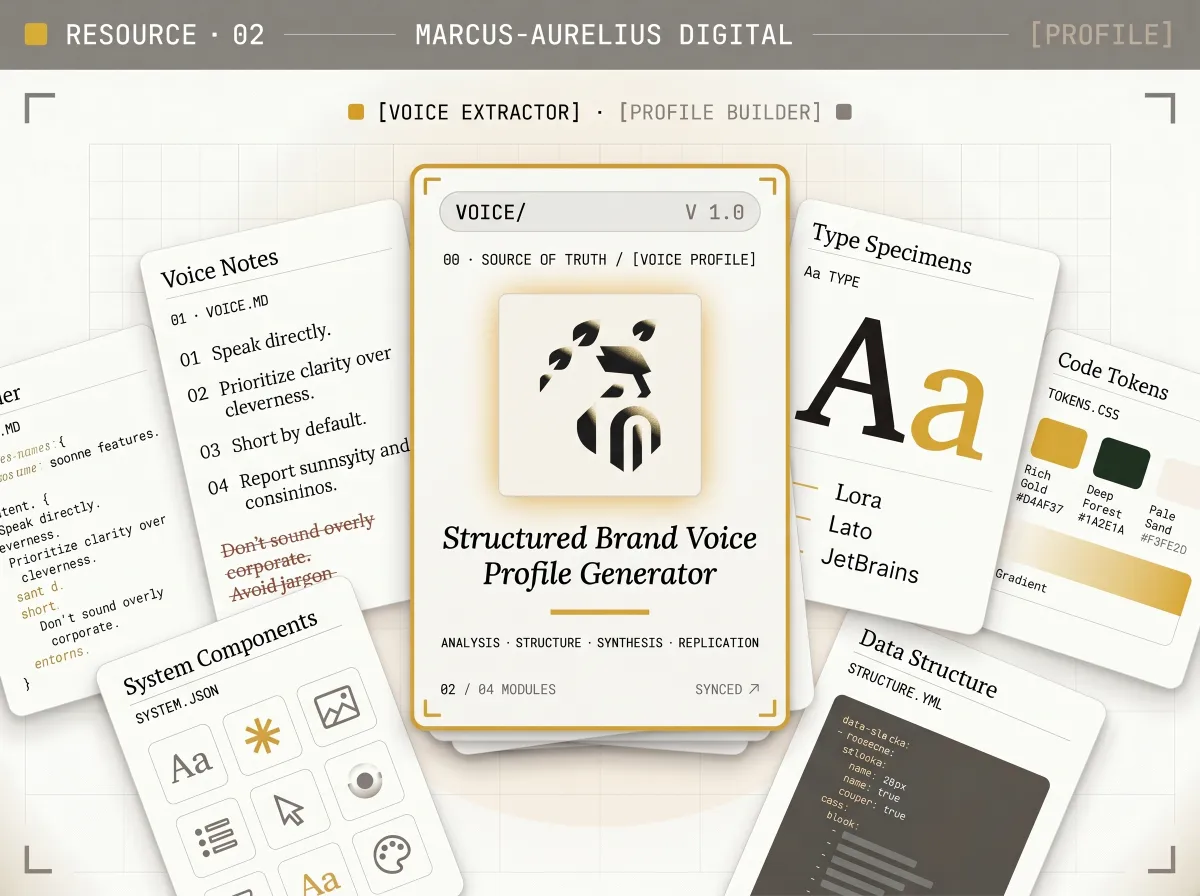Open the image placeholder icon tile
The height and width of the screenshot is (896, 1200).
[336, 707]
